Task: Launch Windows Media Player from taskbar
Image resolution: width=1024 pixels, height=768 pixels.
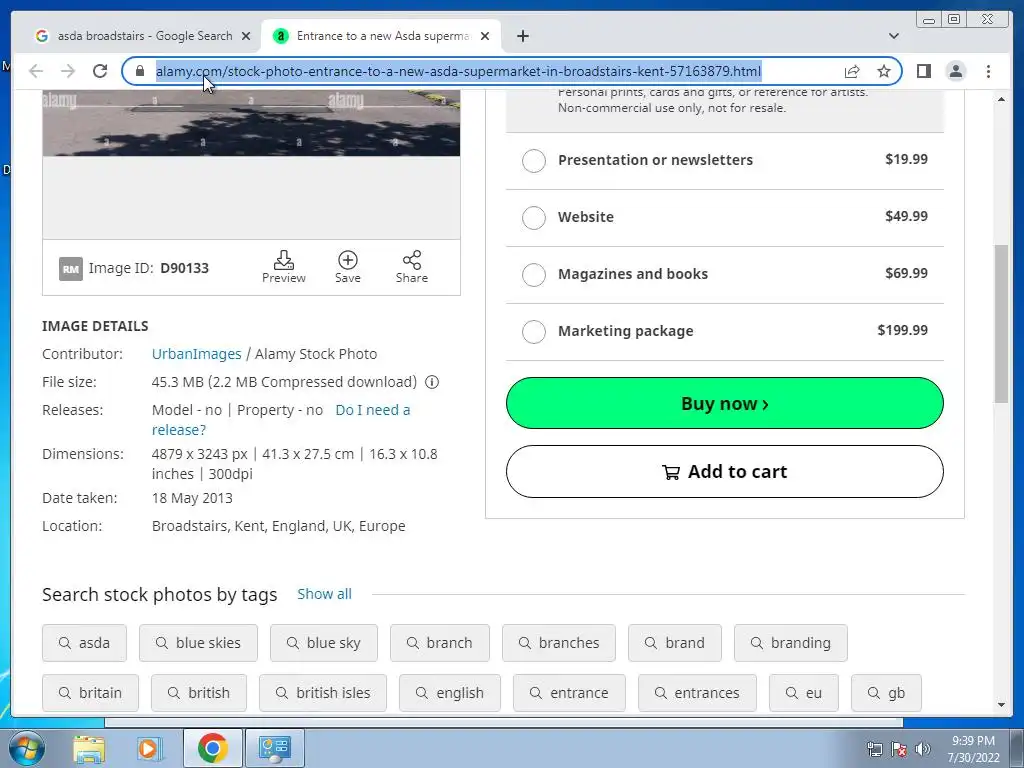Action: 149,748
